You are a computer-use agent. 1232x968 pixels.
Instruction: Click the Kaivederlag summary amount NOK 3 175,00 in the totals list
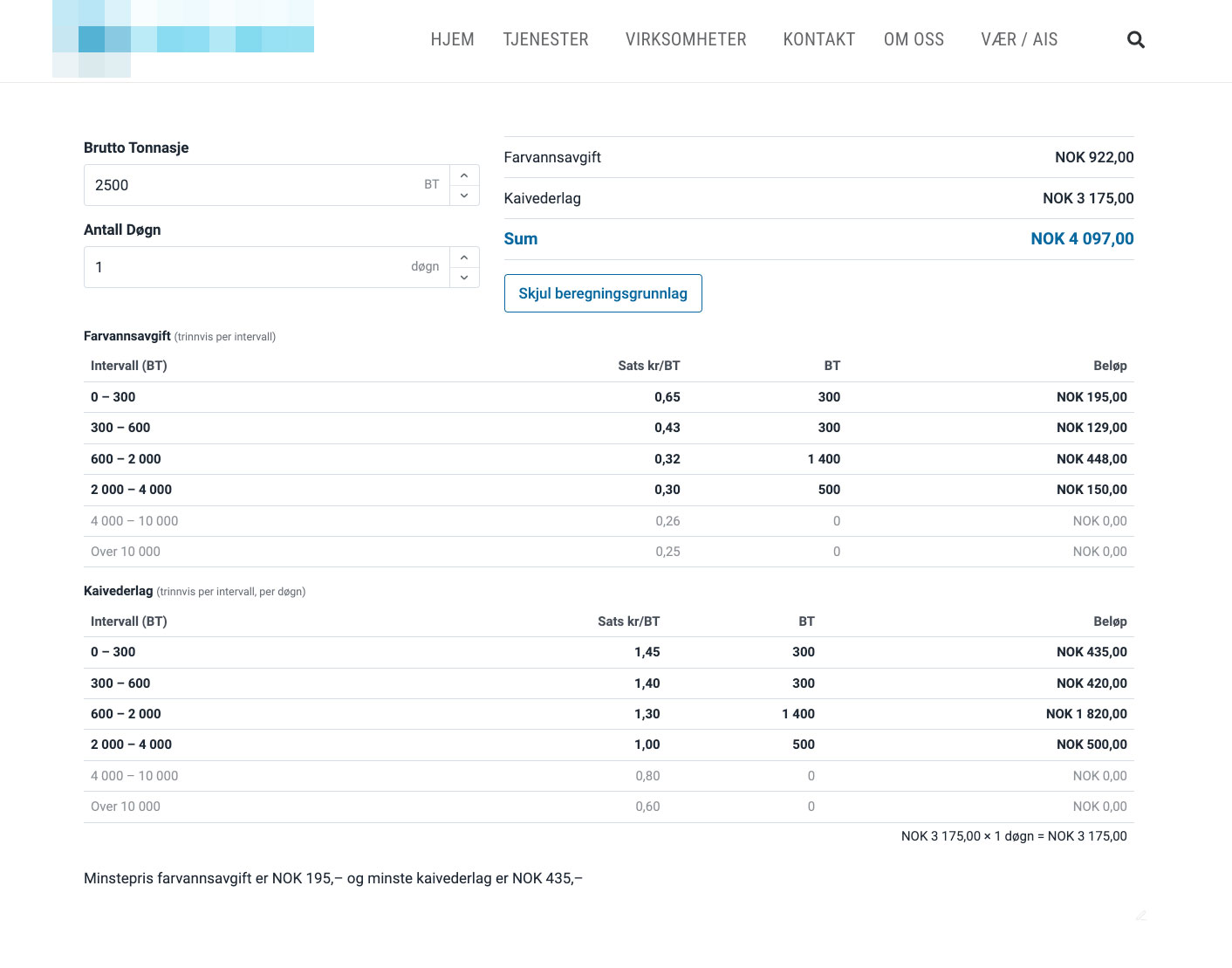tap(1088, 198)
